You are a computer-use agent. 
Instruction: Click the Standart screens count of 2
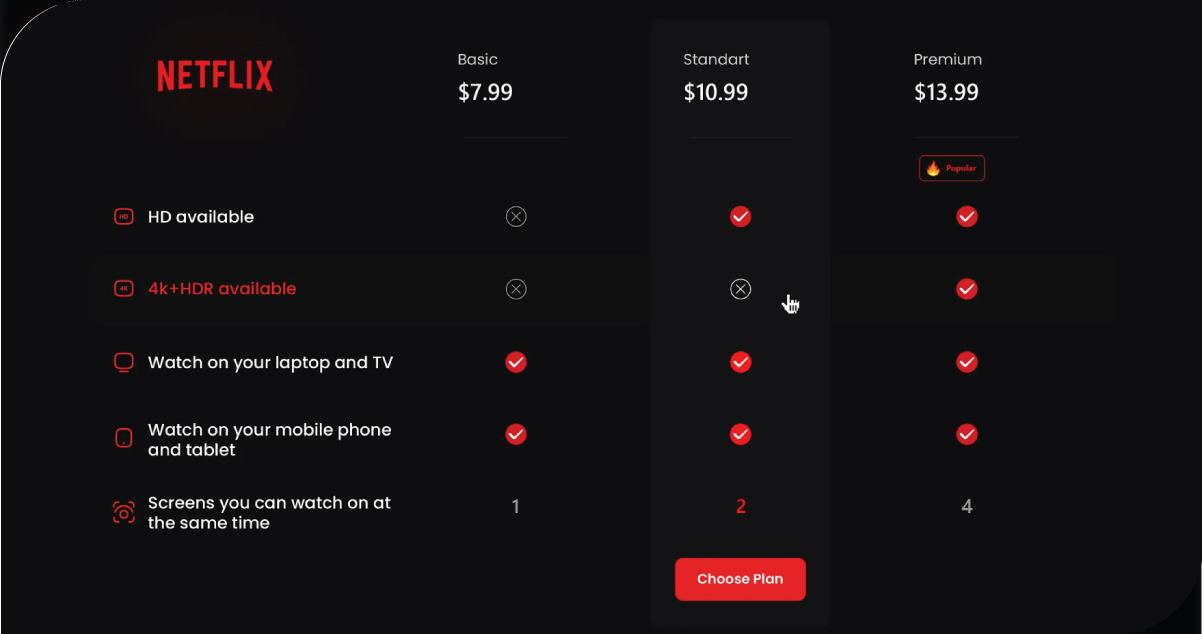(x=740, y=506)
